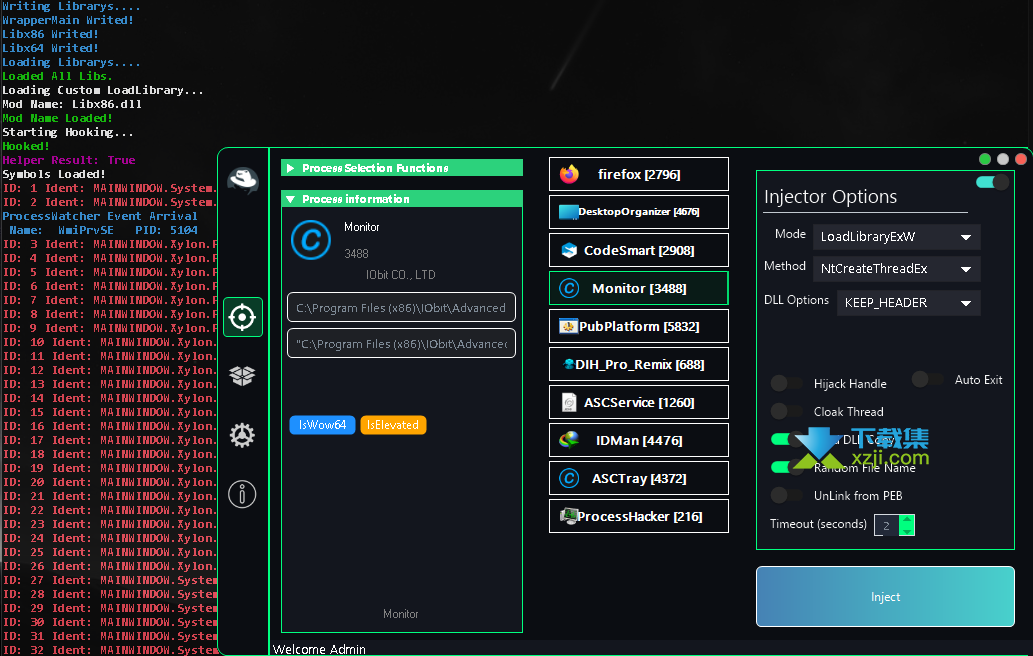Open the Mode dropdown
1033x656 pixels.
point(897,237)
